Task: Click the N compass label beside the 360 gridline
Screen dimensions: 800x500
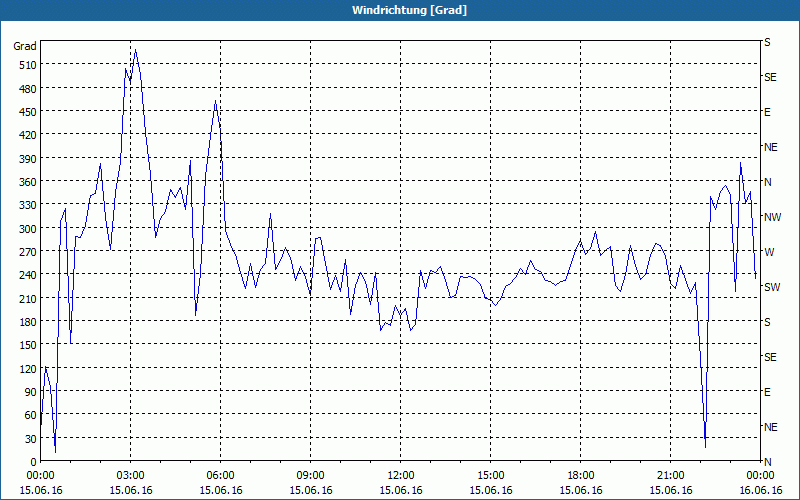Action: coord(767,182)
